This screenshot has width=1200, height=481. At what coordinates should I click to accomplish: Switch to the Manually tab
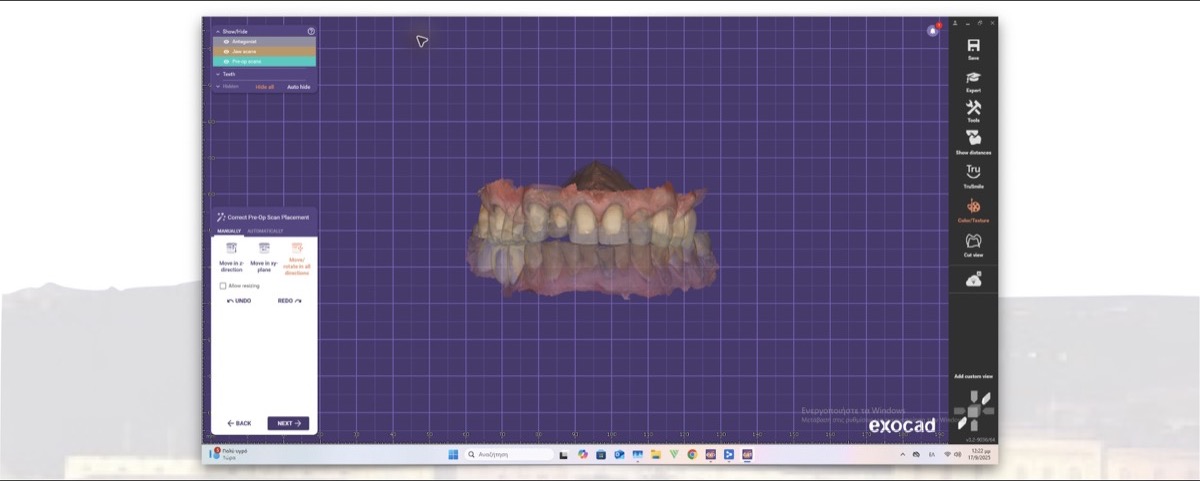(230, 231)
